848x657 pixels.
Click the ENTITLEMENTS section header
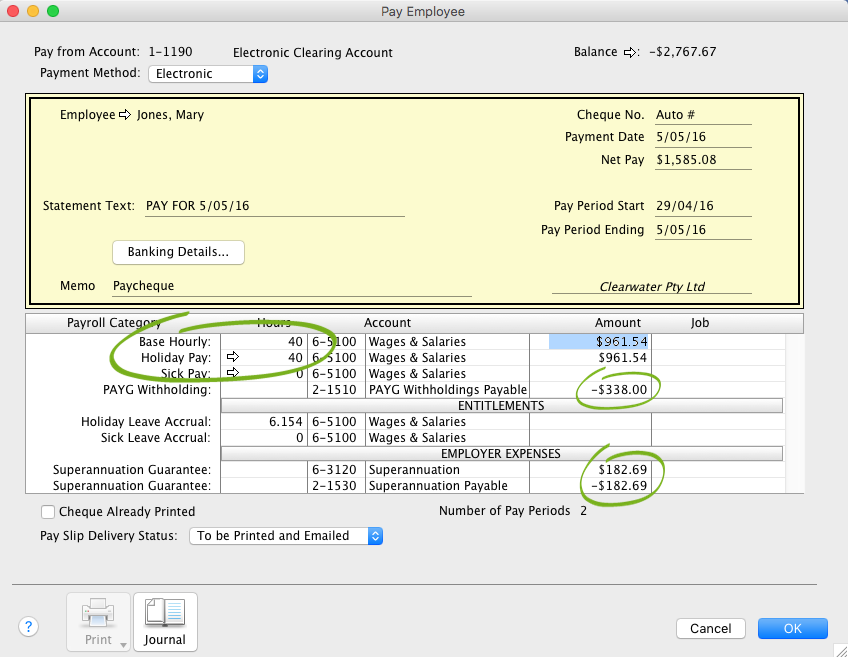(500, 406)
